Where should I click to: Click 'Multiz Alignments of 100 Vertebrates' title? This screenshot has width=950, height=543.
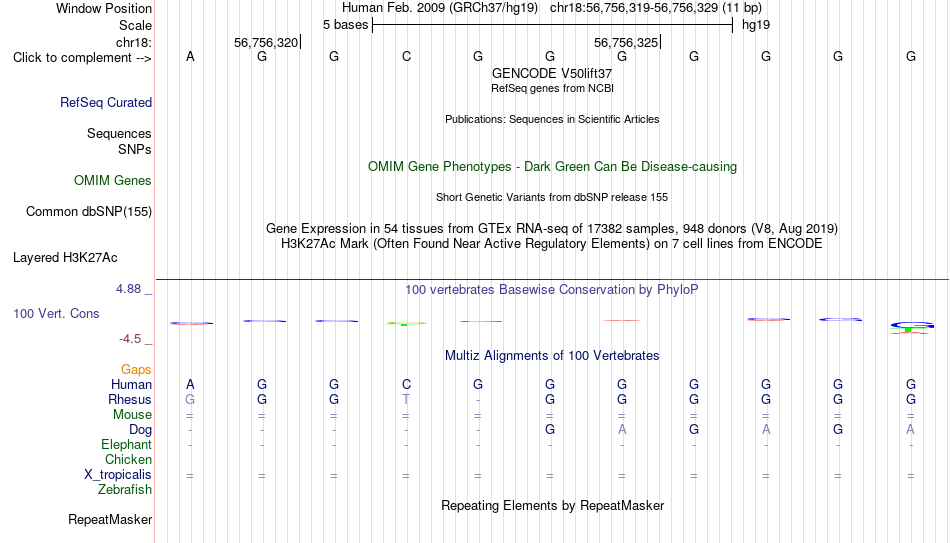pos(552,356)
